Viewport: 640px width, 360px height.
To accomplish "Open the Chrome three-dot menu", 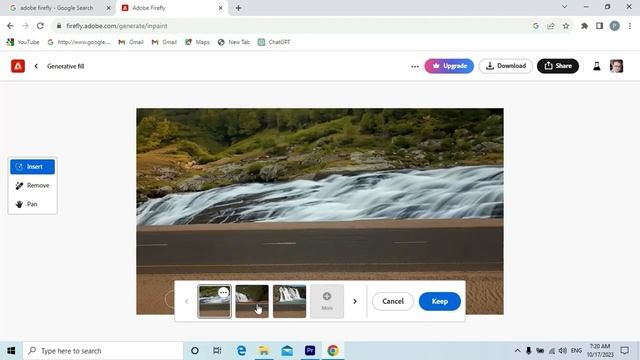I will pos(630,26).
